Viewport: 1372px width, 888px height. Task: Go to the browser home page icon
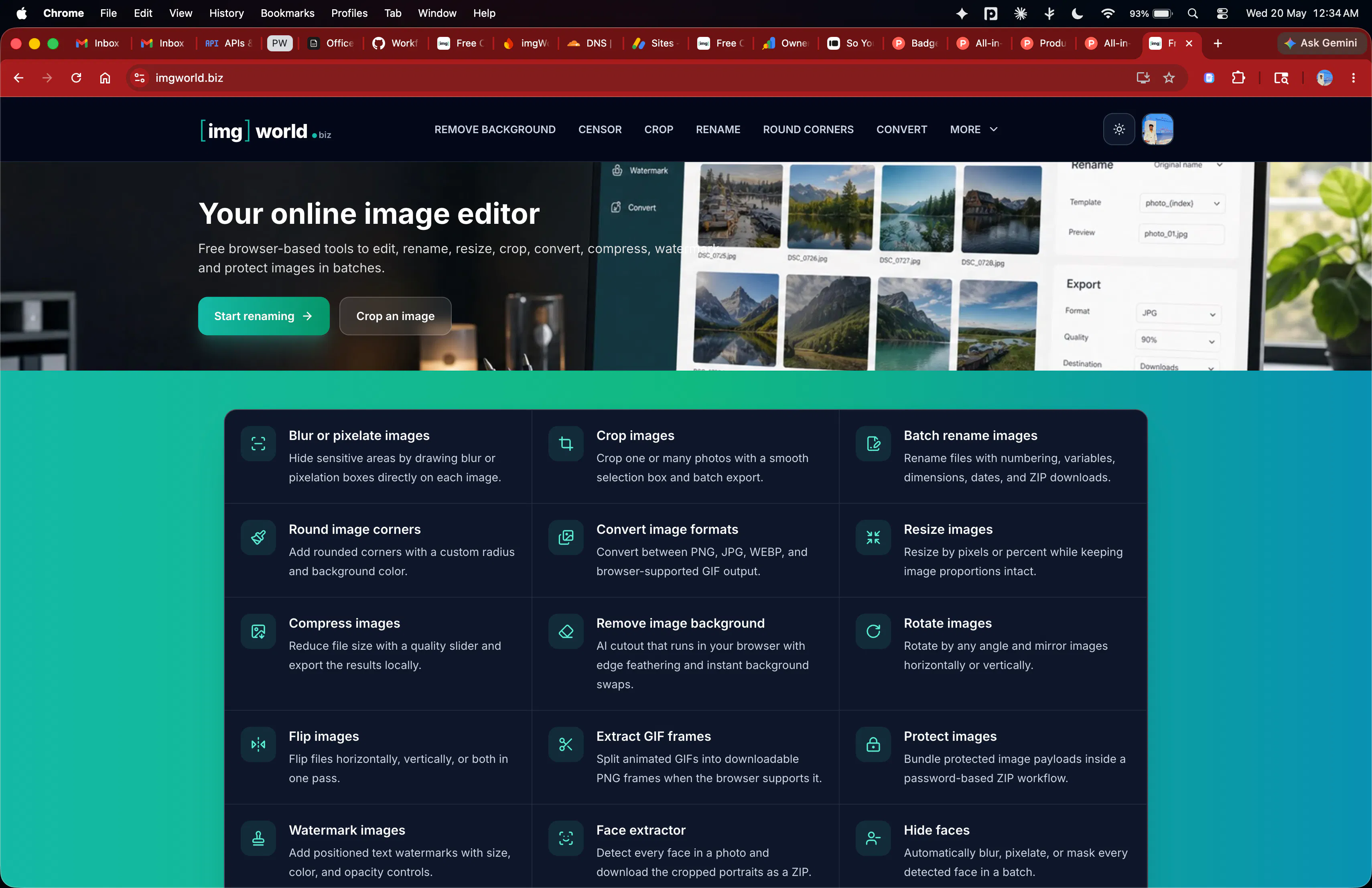tap(105, 78)
